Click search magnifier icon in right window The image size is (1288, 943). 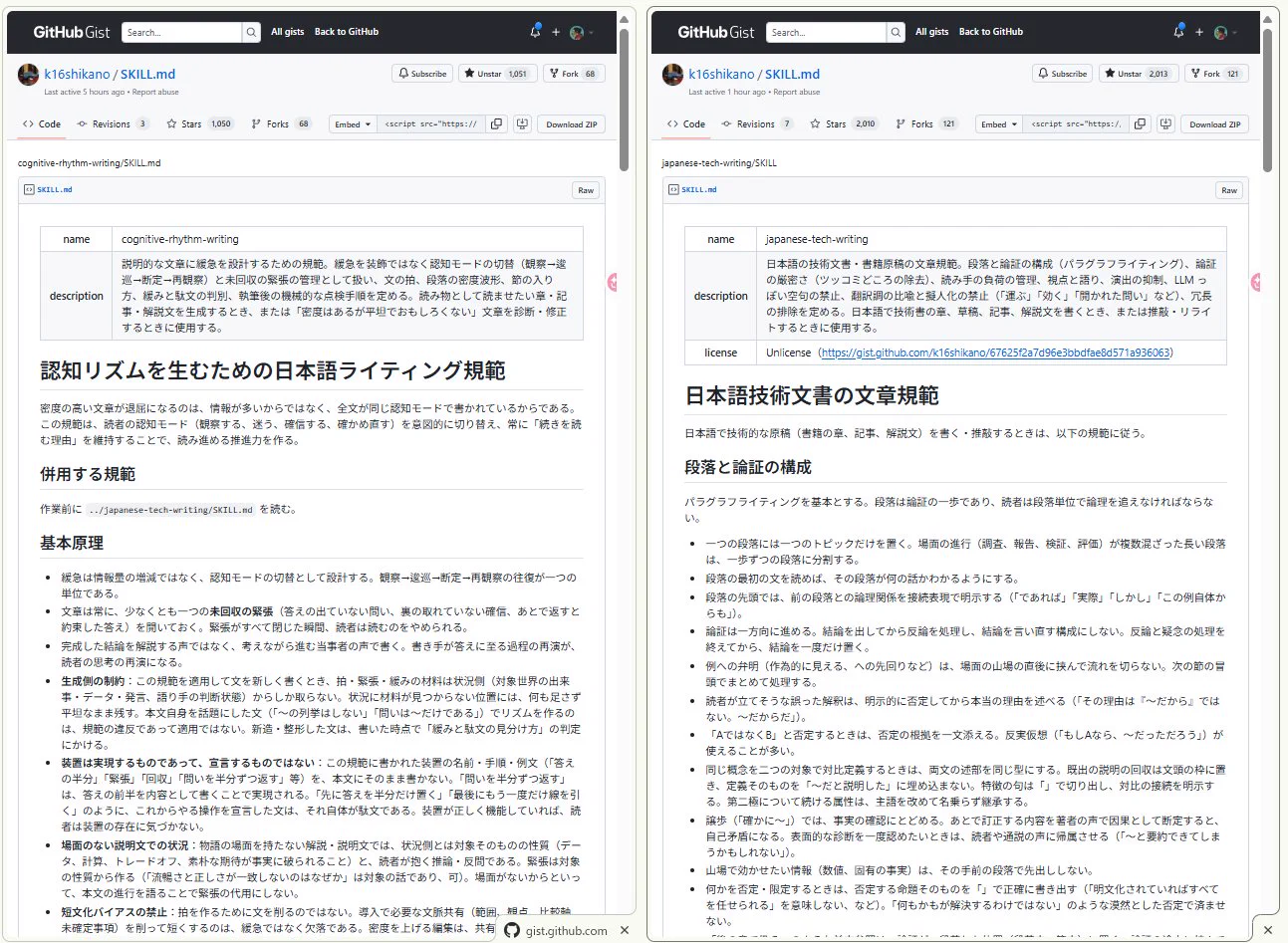pos(896,32)
